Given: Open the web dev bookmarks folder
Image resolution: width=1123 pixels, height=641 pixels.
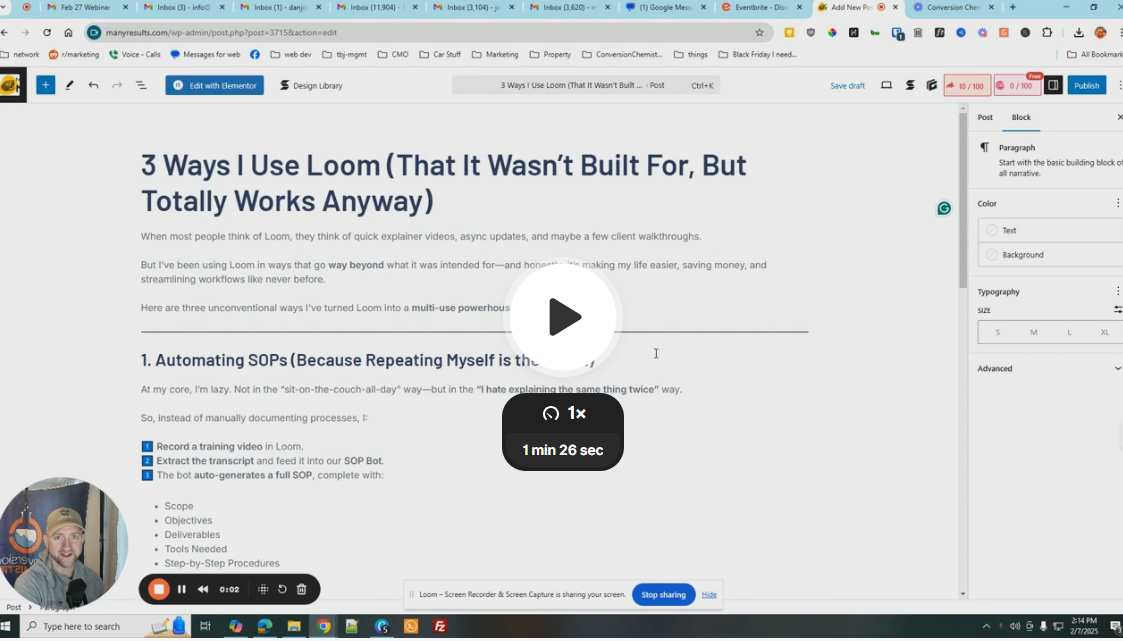Looking at the screenshot, I should click(291, 54).
